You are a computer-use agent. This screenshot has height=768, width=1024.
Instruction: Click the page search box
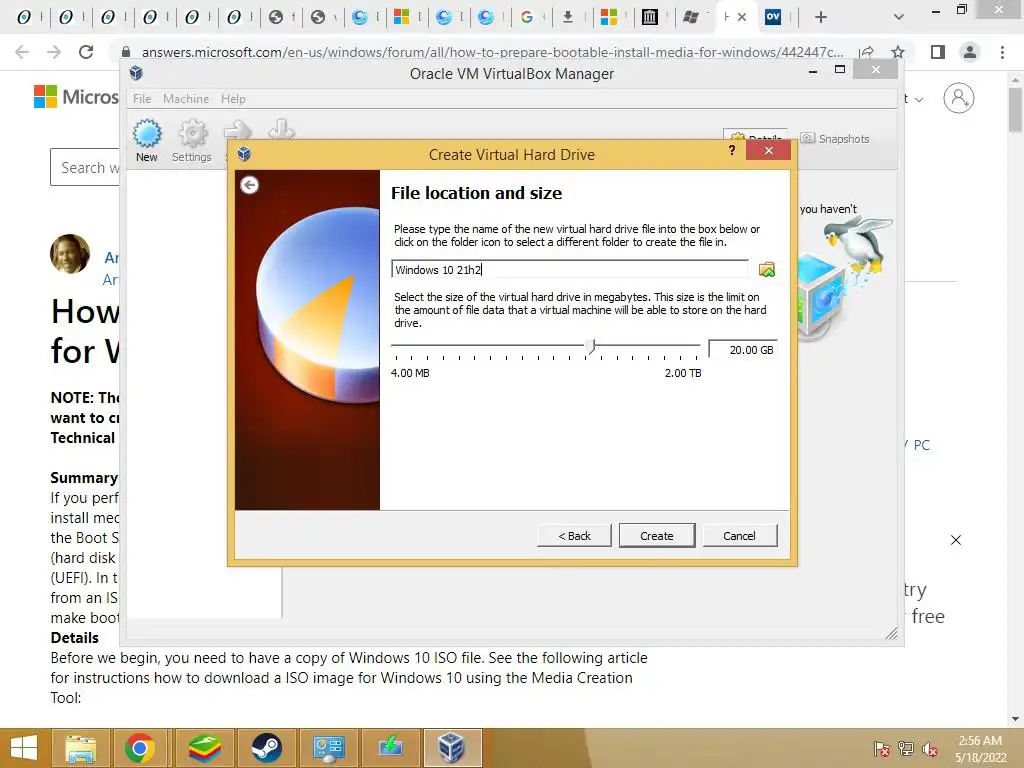[x=86, y=167]
